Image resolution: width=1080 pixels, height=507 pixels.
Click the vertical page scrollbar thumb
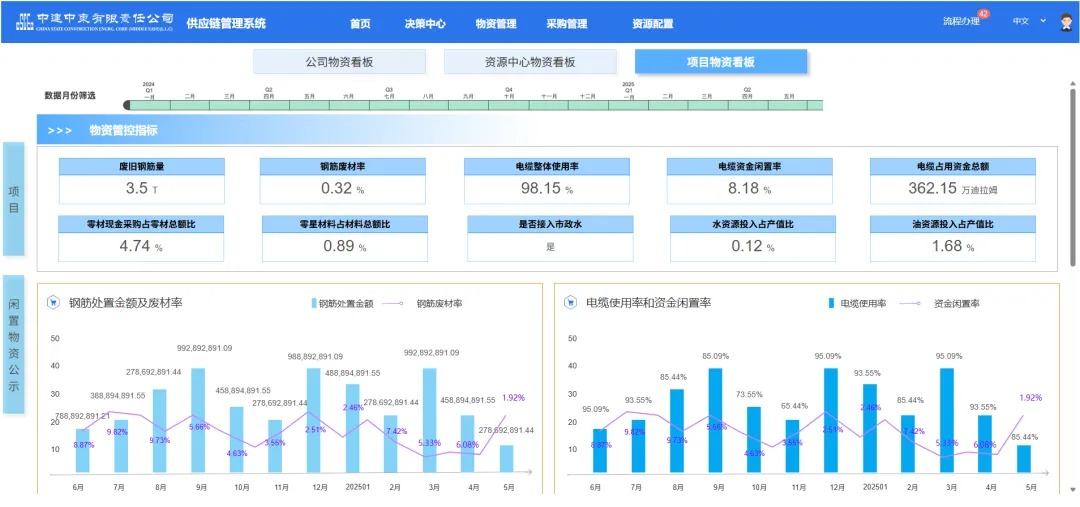click(1072, 176)
